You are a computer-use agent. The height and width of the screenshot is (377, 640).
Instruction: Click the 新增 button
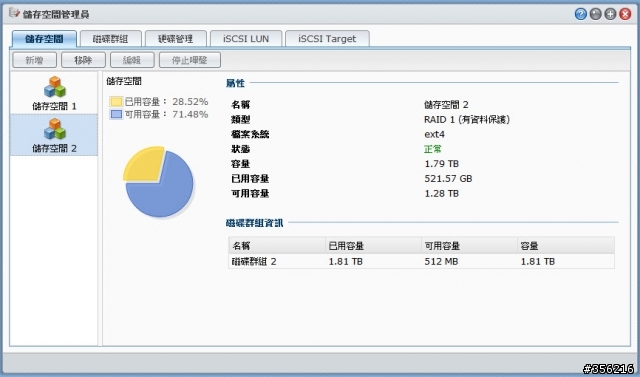coord(34,60)
